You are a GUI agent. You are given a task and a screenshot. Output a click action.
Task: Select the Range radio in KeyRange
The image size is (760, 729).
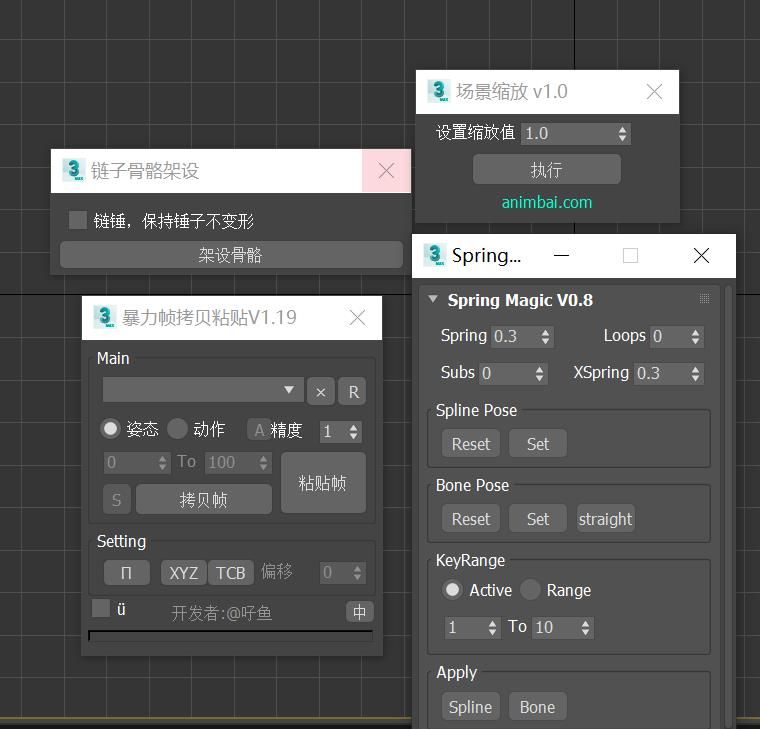pyautogui.click(x=530, y=590)
